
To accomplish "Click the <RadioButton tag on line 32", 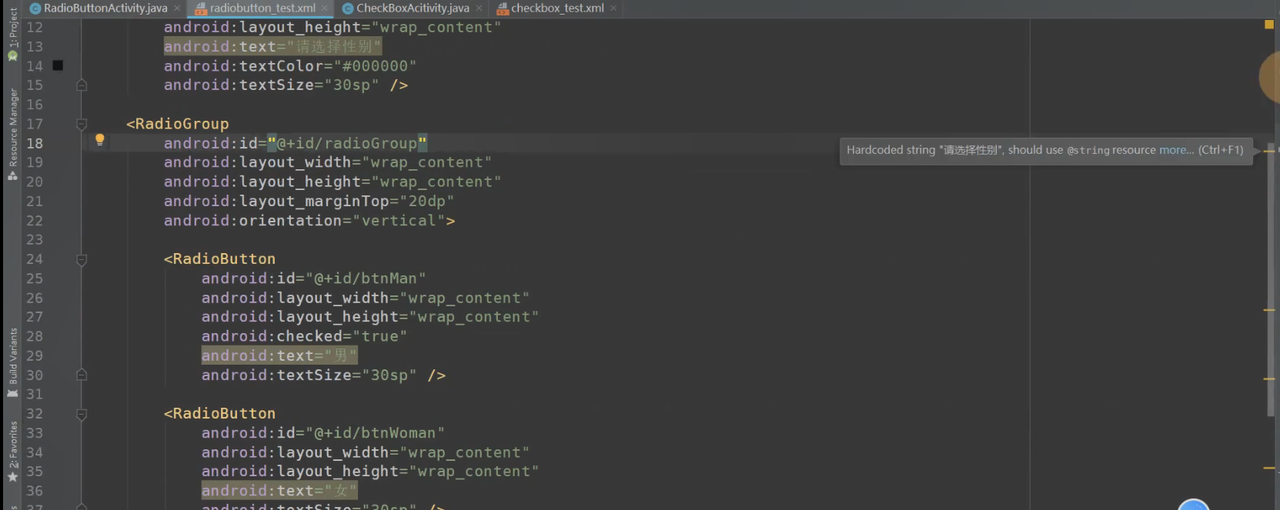I will click(219, 414).
